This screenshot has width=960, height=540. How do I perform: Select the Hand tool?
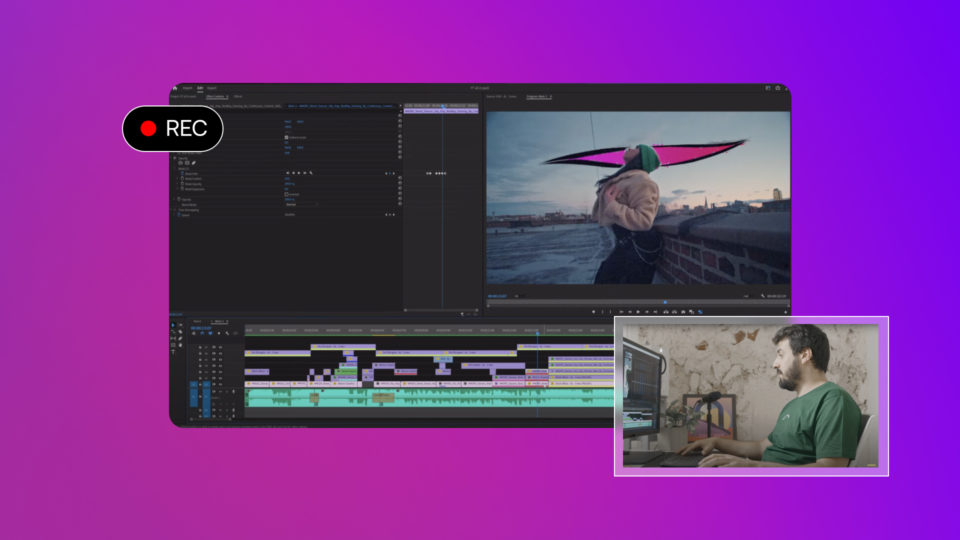[x=180, y=345]
